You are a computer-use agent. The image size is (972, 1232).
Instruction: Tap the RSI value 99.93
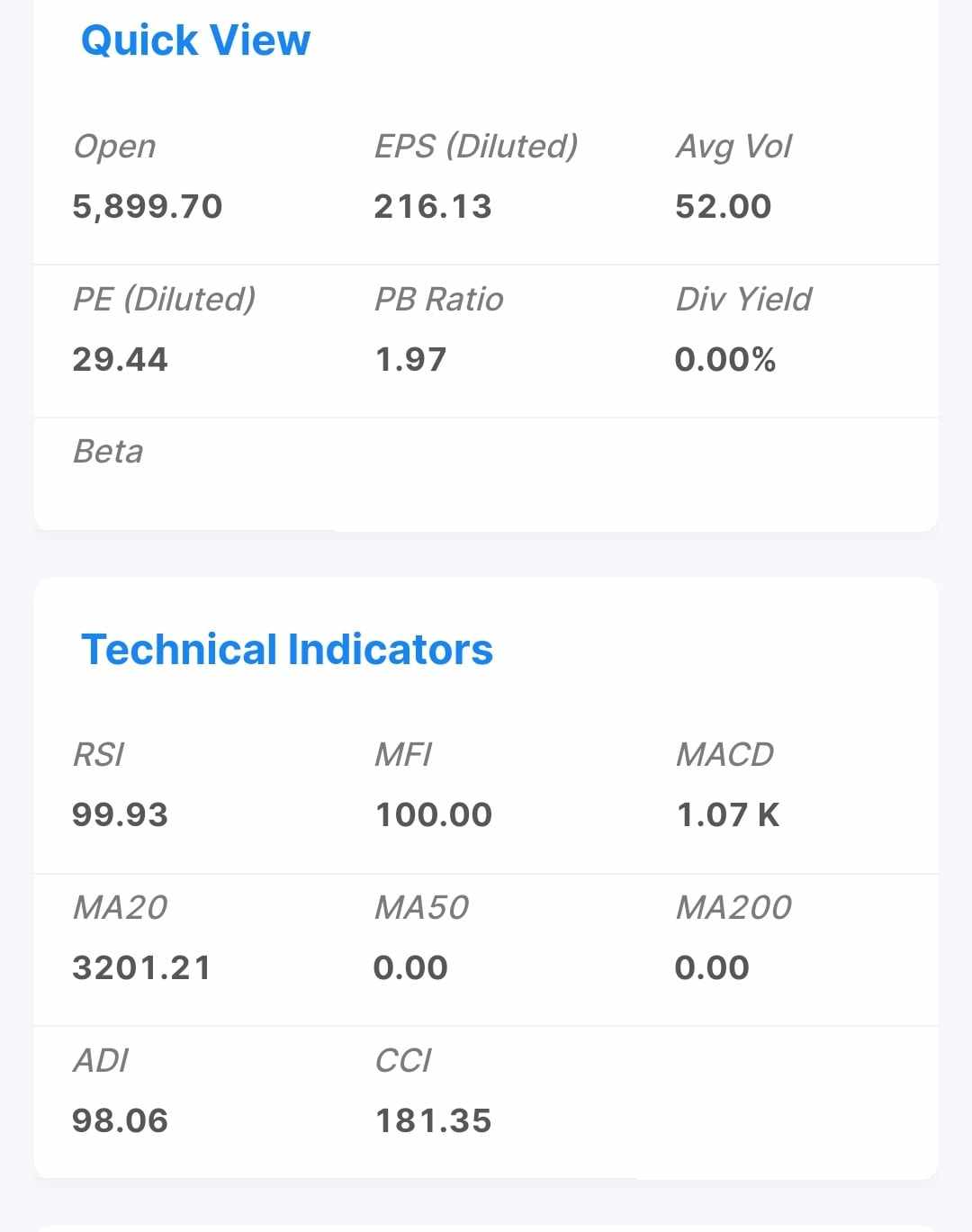(121, 815)
